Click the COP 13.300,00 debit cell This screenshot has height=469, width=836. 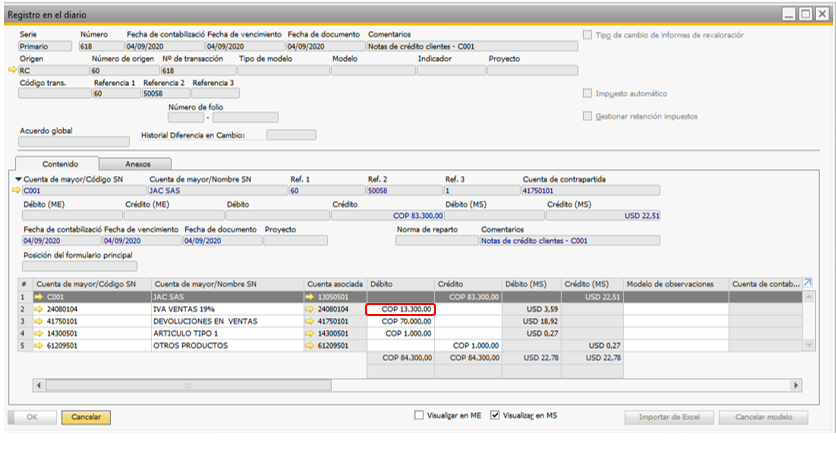(400, 310)
